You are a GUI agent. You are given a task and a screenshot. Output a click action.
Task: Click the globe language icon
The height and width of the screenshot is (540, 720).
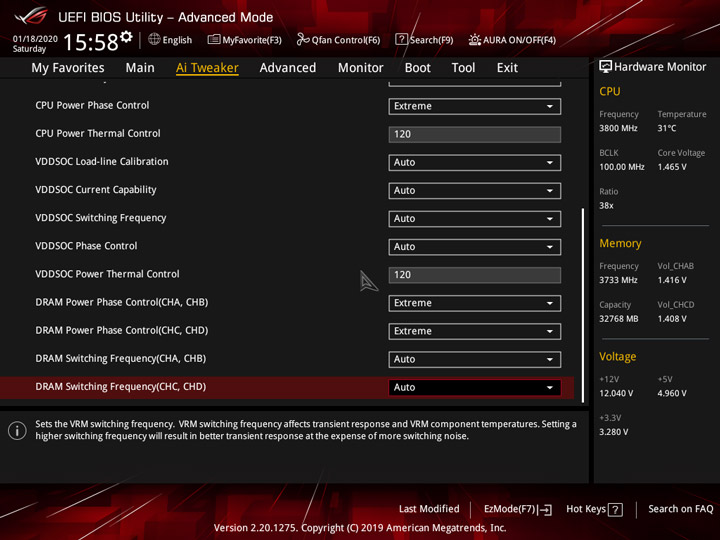pyautogui.click(x=154, y=39)
